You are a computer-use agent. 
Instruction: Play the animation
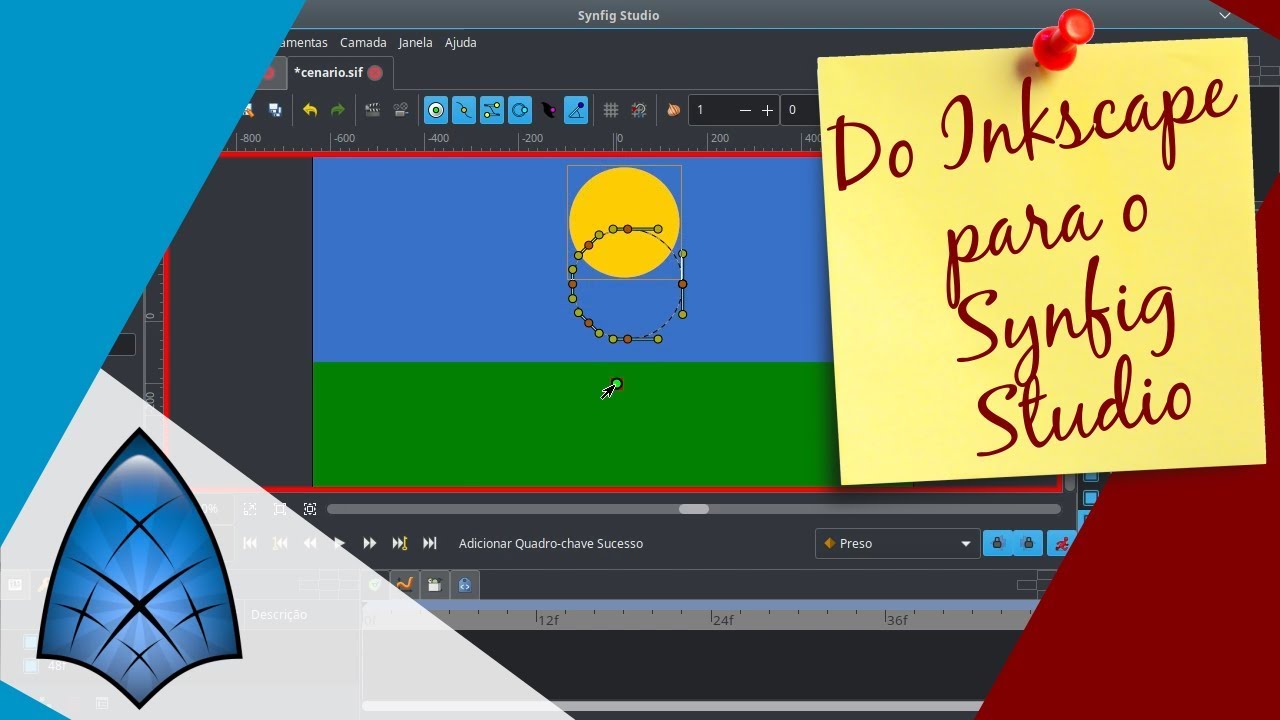coord(339,543)
